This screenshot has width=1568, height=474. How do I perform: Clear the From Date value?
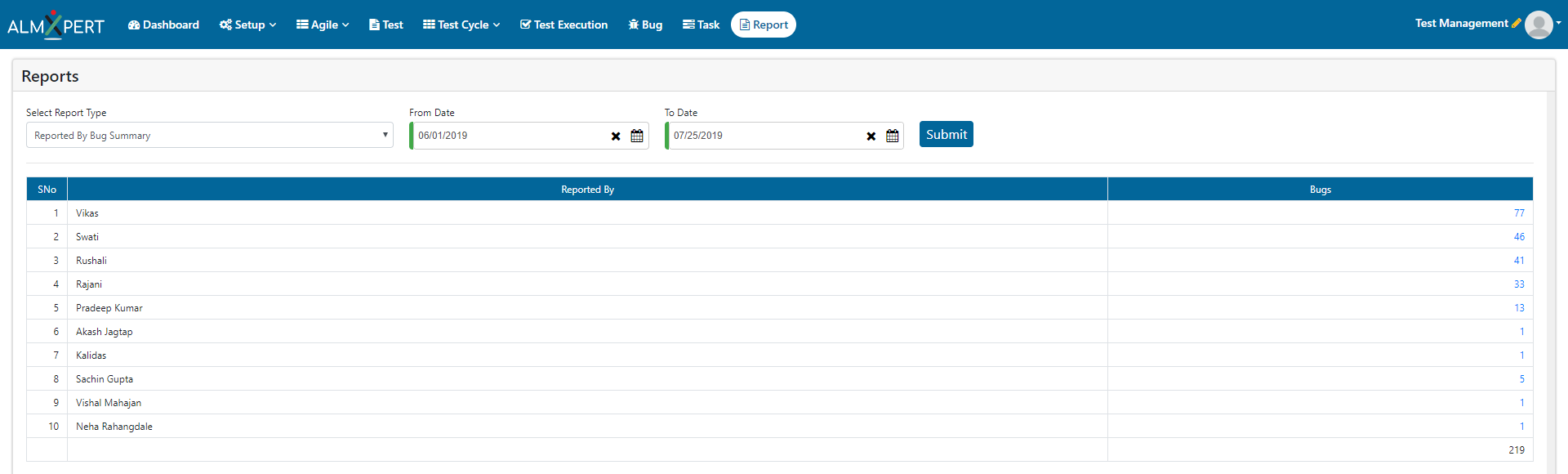click(x=616, y=136)
